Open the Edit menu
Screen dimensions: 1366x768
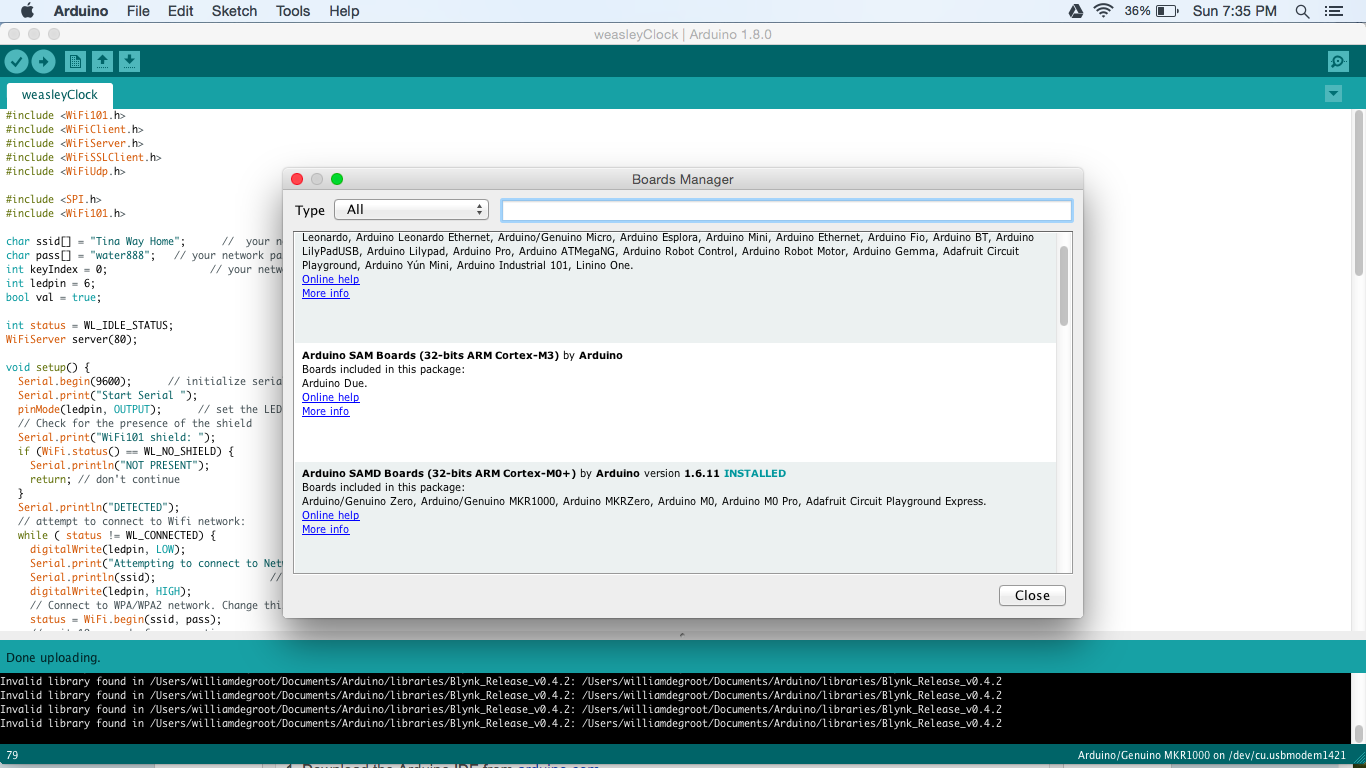(x=181, y=11)
